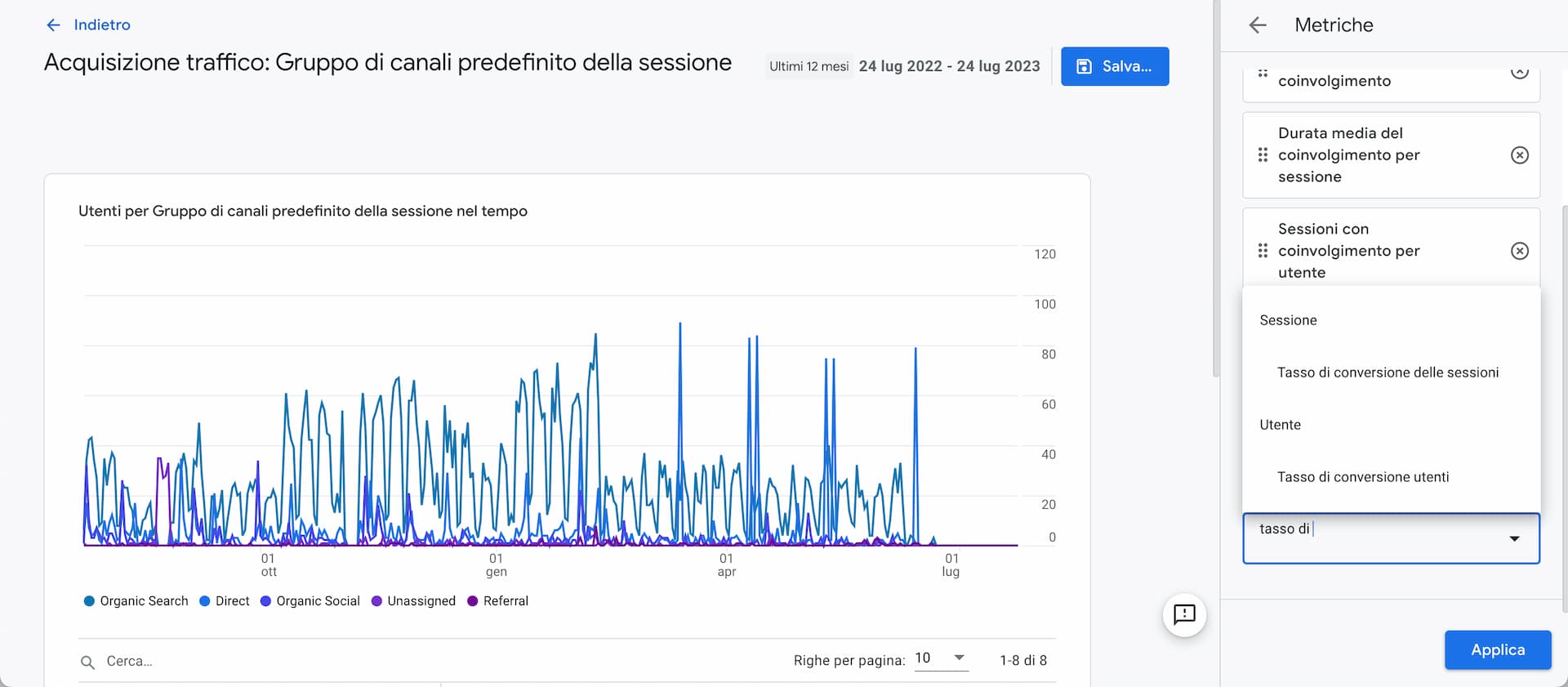
Task: Expand the metric search combo box arrow
Action: click(1514, 538)
